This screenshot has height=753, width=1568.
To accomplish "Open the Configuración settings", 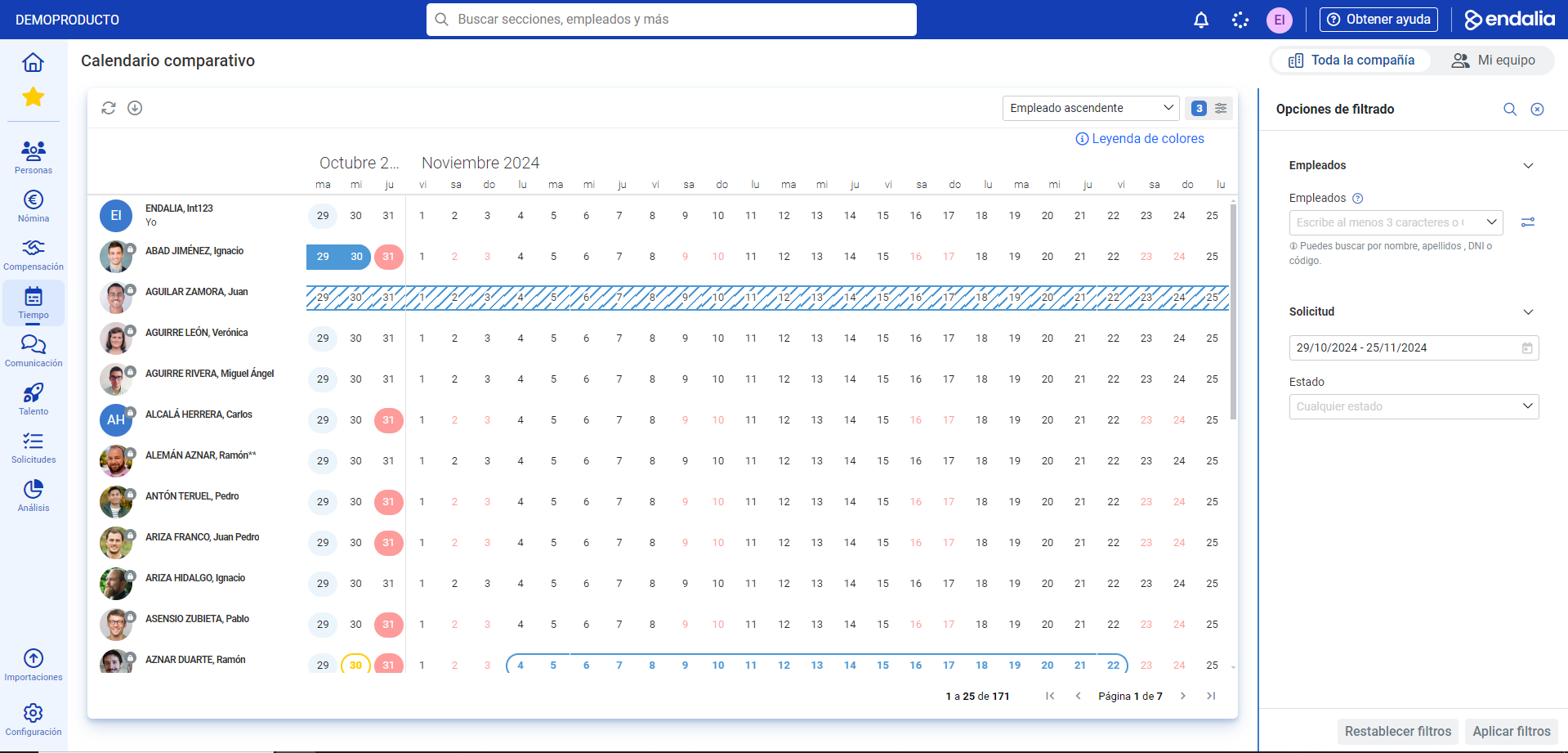I will (34, 719).
